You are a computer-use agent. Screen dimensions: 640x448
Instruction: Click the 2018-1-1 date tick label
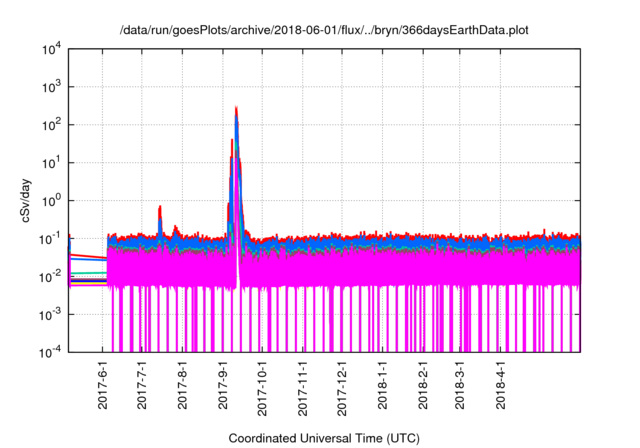tap(382, 385)
